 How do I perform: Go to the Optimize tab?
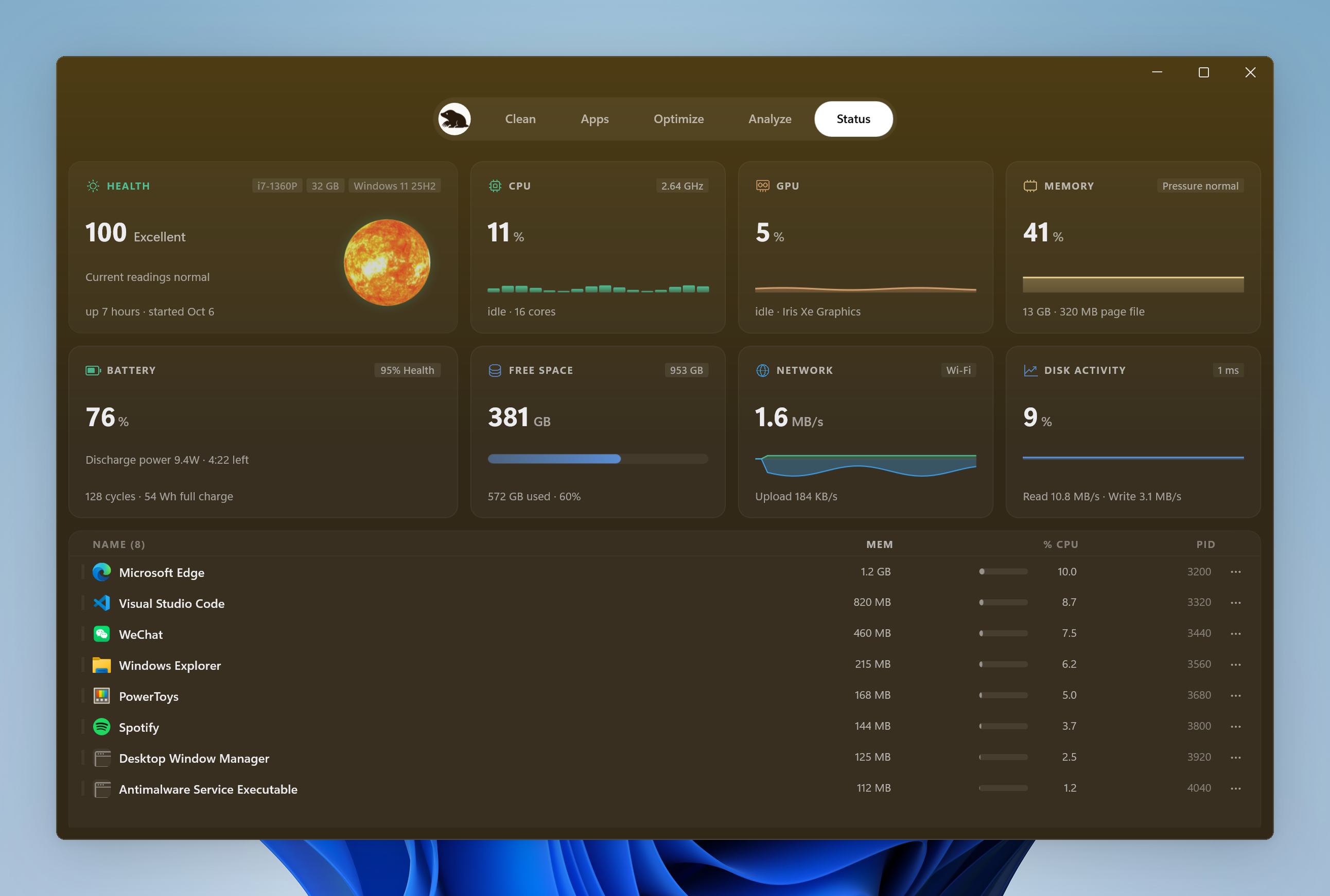pos(678,119)
